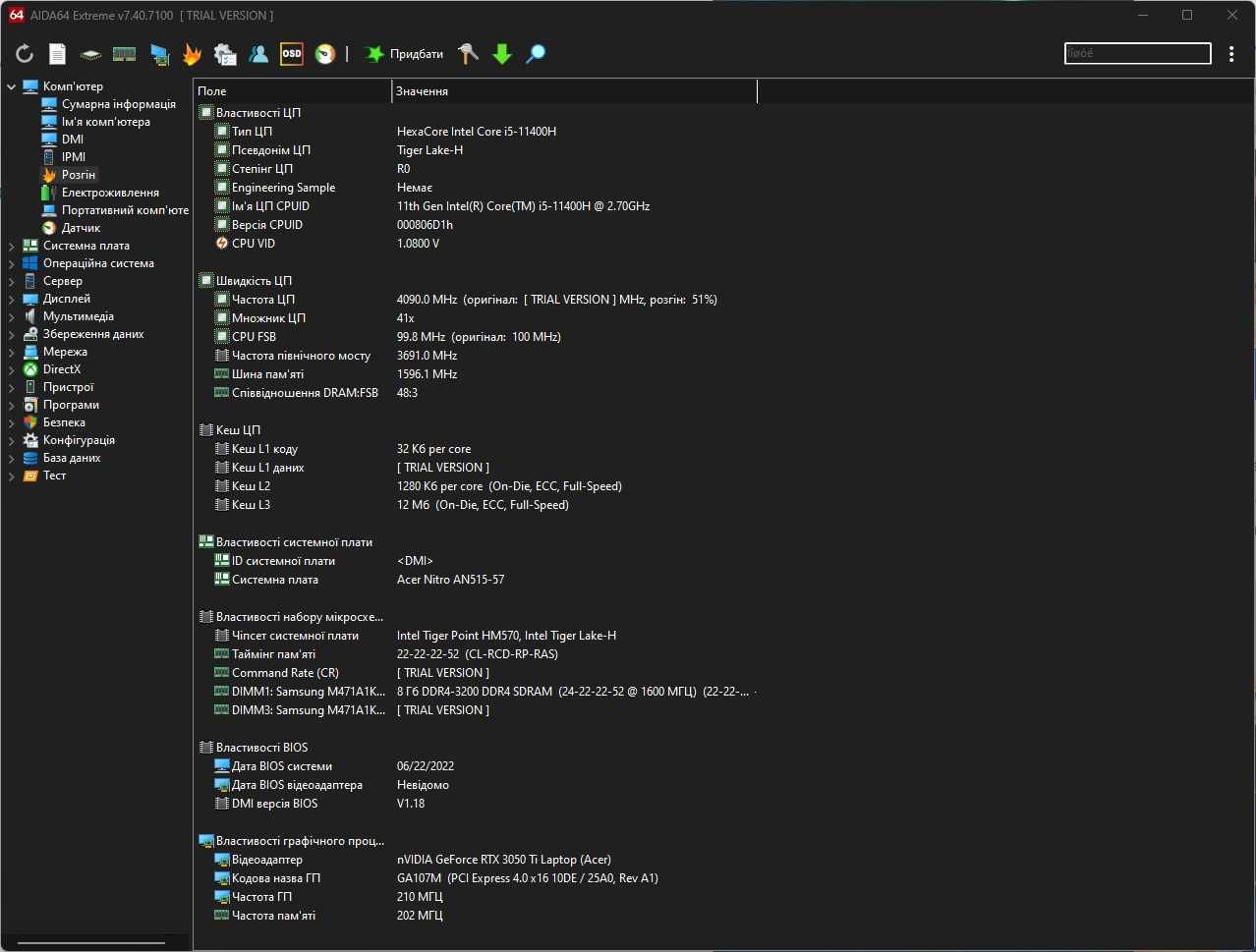Select the Розгін tree item
Viewport: 1256px width, 952px height.
click(x=79, y=175)
